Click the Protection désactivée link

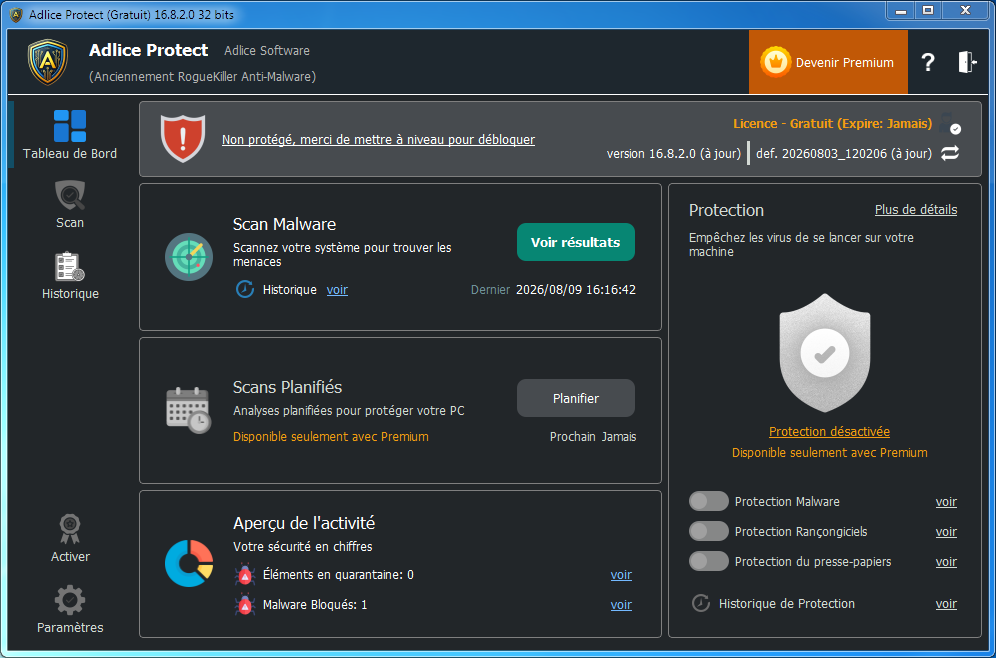pyautogui.click(x=830, y=432)
